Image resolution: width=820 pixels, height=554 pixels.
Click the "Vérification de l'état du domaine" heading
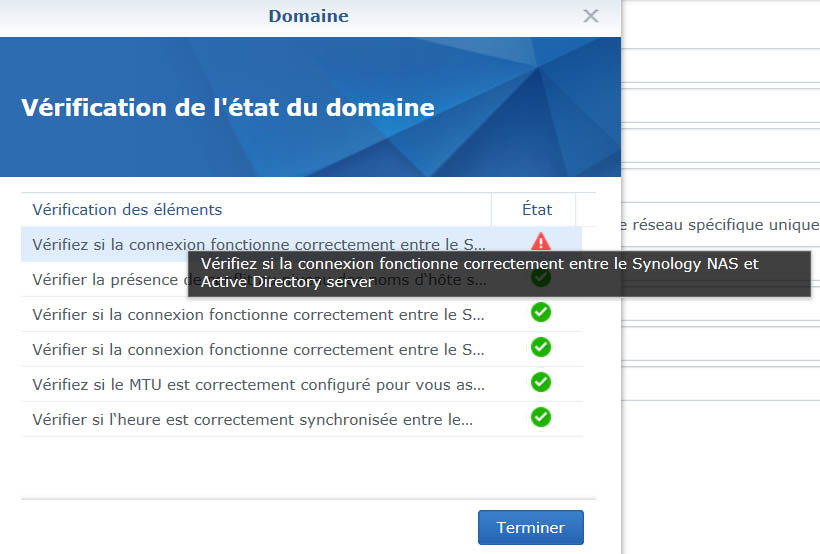pos(227,108)
